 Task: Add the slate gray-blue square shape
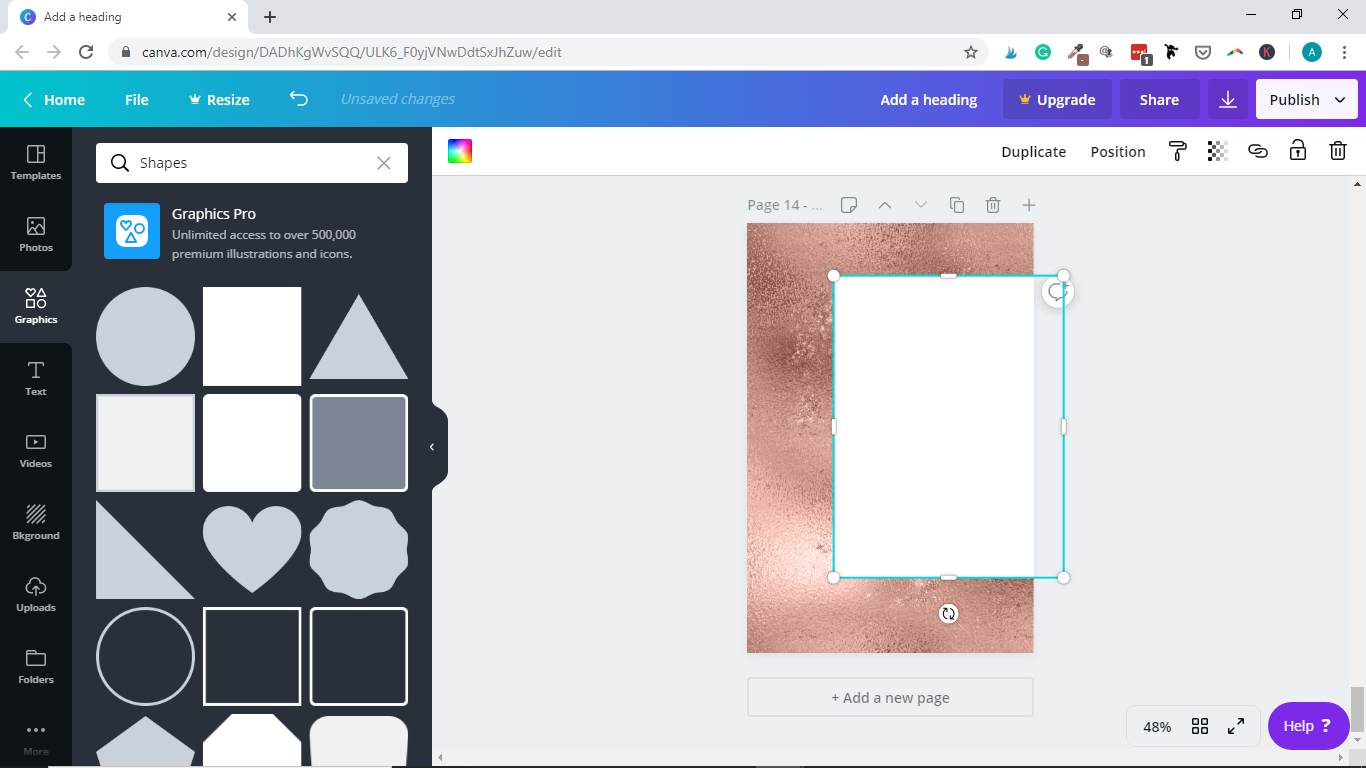pyautogui.click(x=359, y=443)
